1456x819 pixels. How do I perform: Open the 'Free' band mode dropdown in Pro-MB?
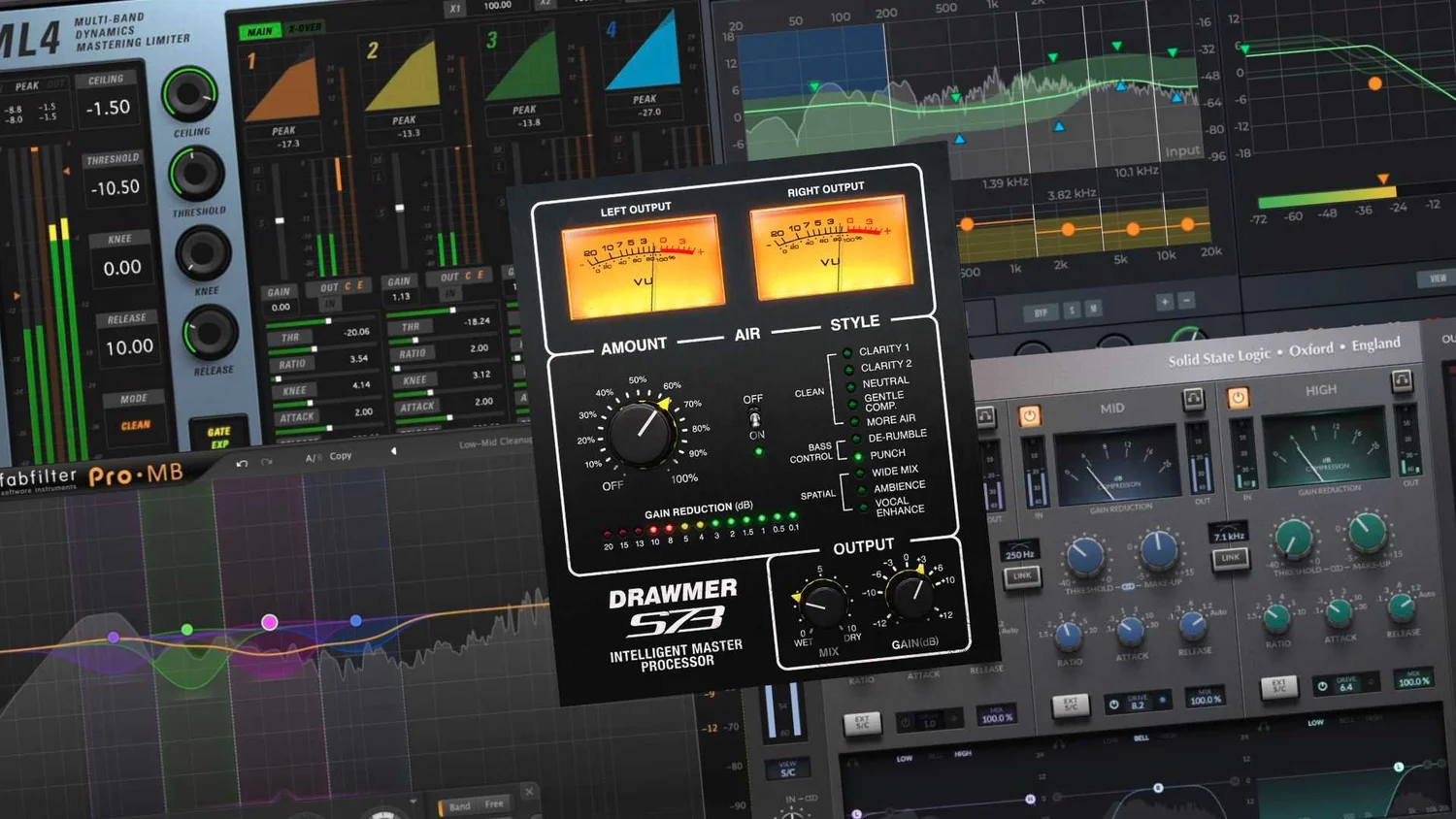(x=493, y=804)
